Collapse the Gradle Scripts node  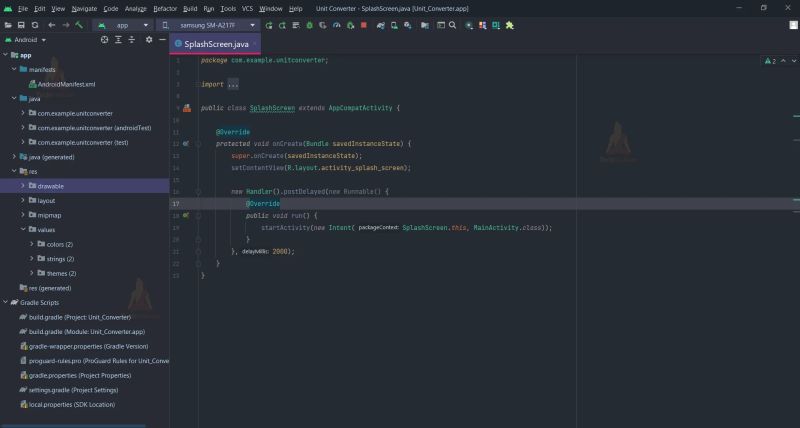pos(5,303)
